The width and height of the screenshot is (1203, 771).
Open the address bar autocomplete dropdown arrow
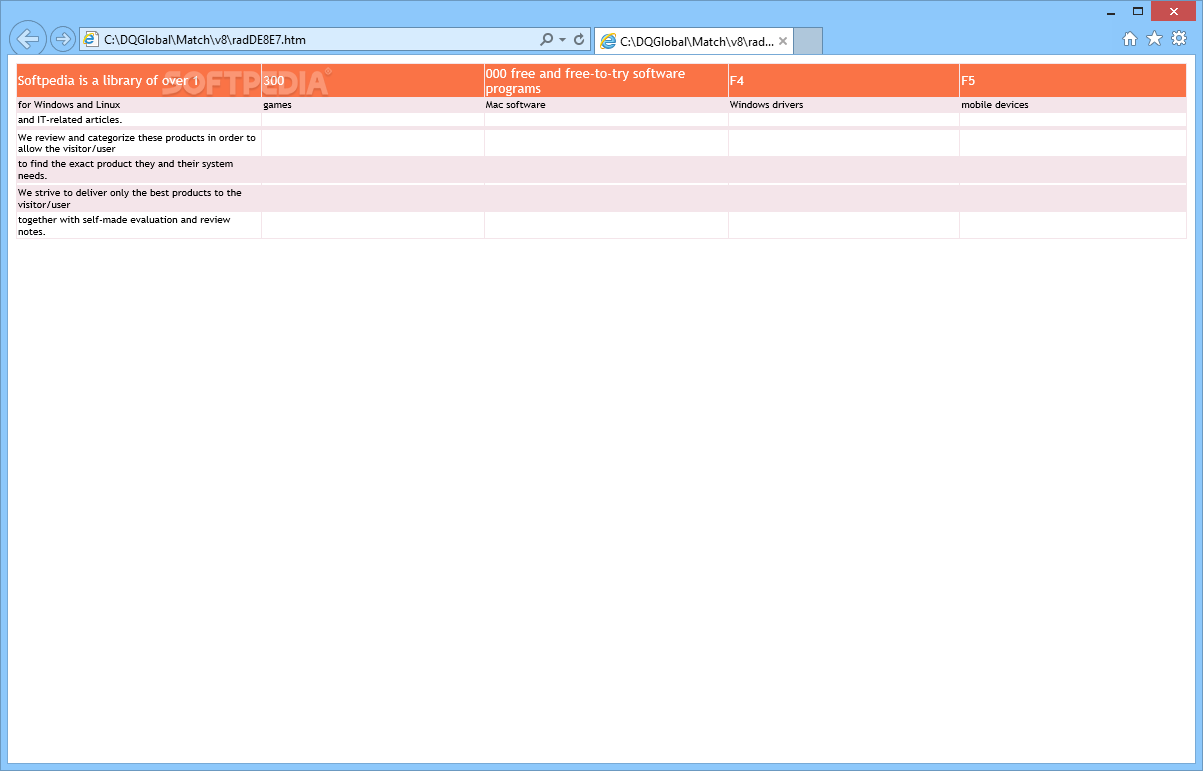tap(562, 40)
